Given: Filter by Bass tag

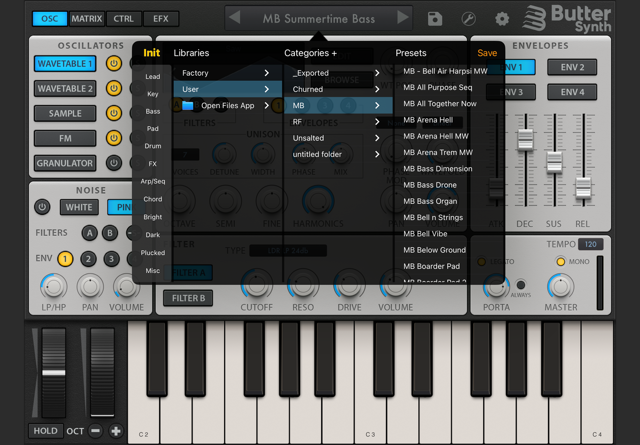Looking at the screenshot, I should [153, 111].
